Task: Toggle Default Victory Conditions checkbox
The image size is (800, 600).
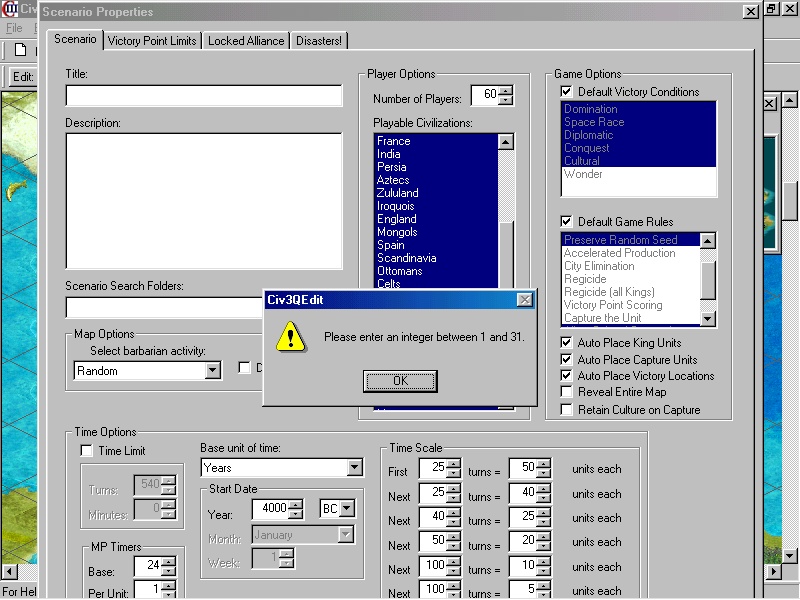Action: coord(566,92)
